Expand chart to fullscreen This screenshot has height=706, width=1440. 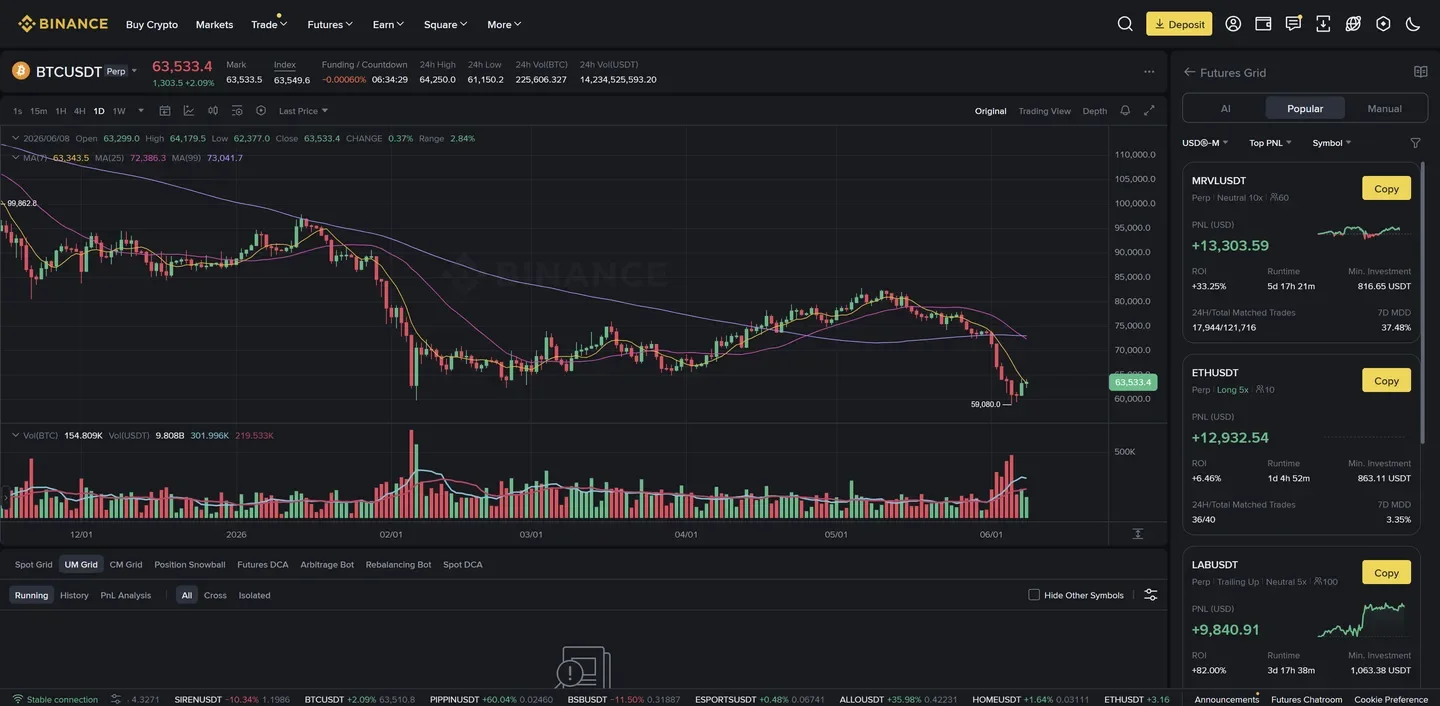(x=1149, y=111)
